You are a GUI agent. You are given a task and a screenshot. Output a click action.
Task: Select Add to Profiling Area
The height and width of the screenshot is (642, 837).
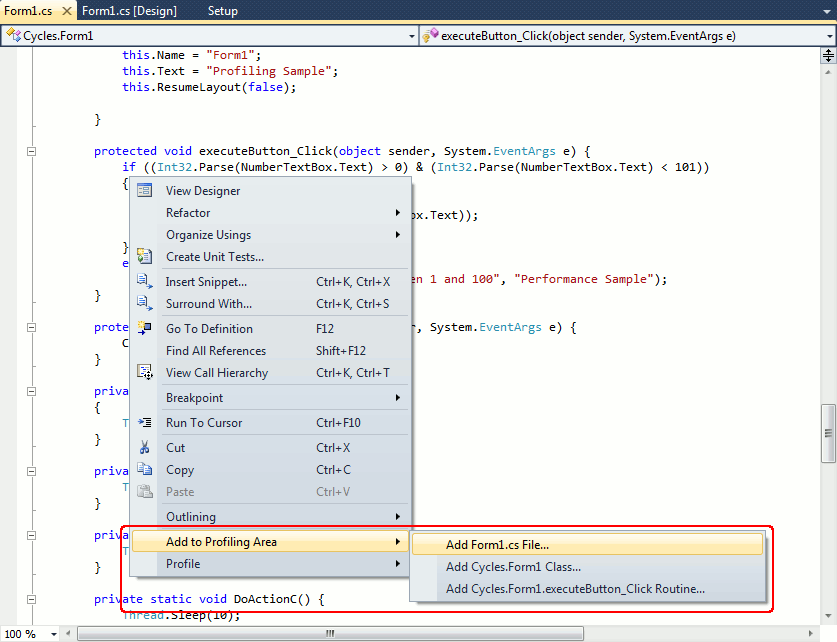coord(270,542)
